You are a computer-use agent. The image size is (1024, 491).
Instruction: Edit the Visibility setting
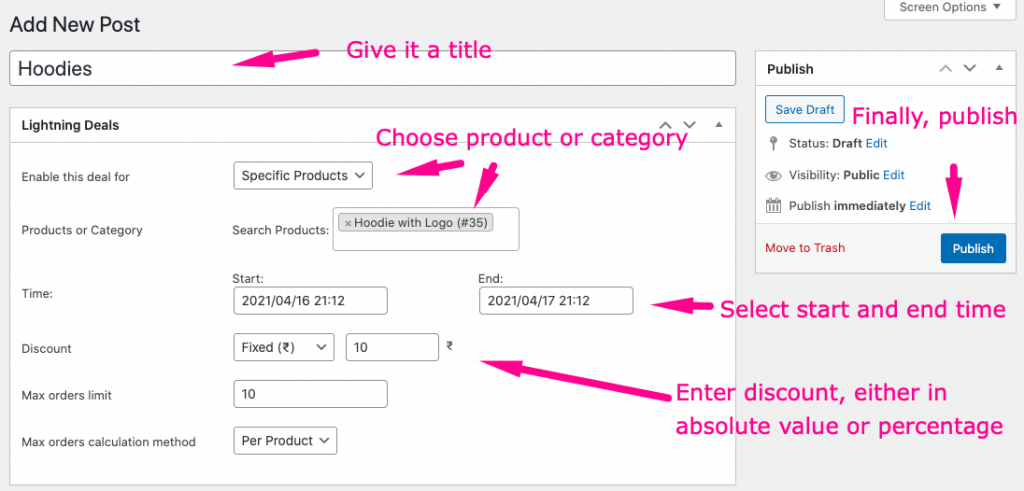(893, 174)
